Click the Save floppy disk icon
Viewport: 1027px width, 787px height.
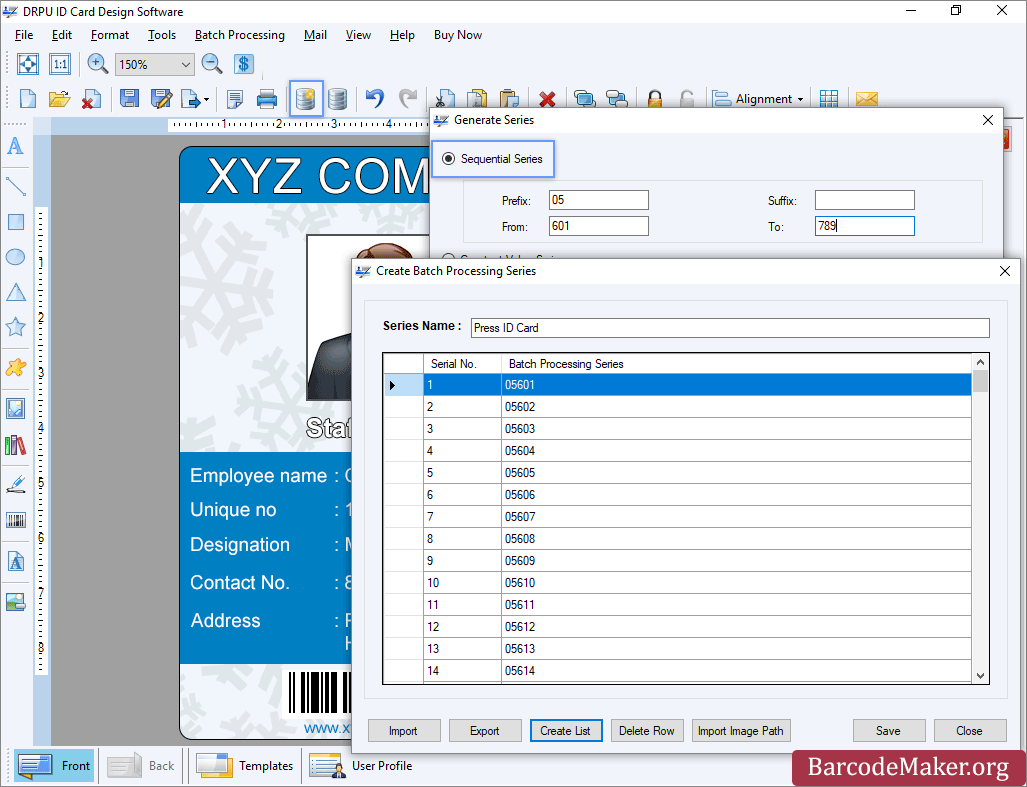coord(129,99)
